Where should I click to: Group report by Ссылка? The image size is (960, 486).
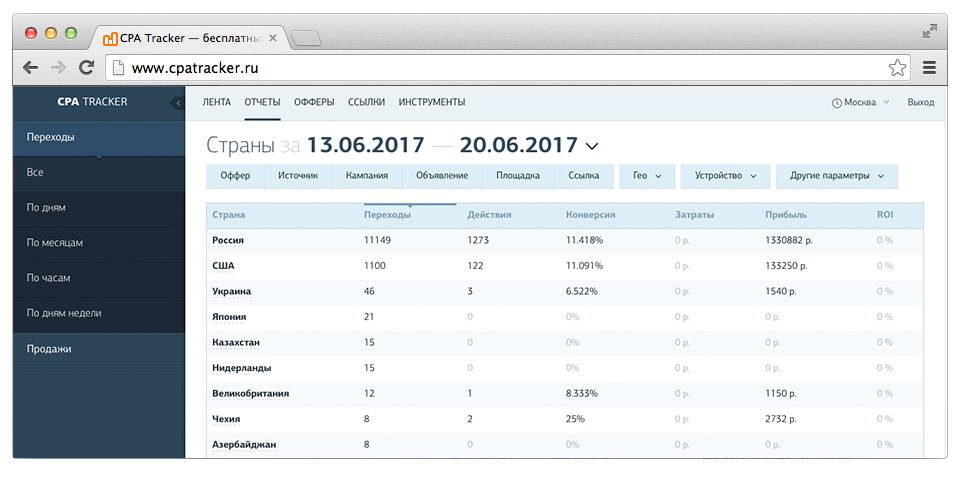(583, 176)
